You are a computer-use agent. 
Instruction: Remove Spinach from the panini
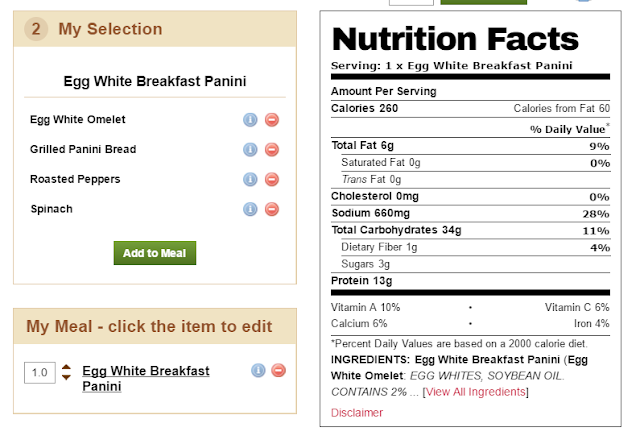[x=271, y=210]
